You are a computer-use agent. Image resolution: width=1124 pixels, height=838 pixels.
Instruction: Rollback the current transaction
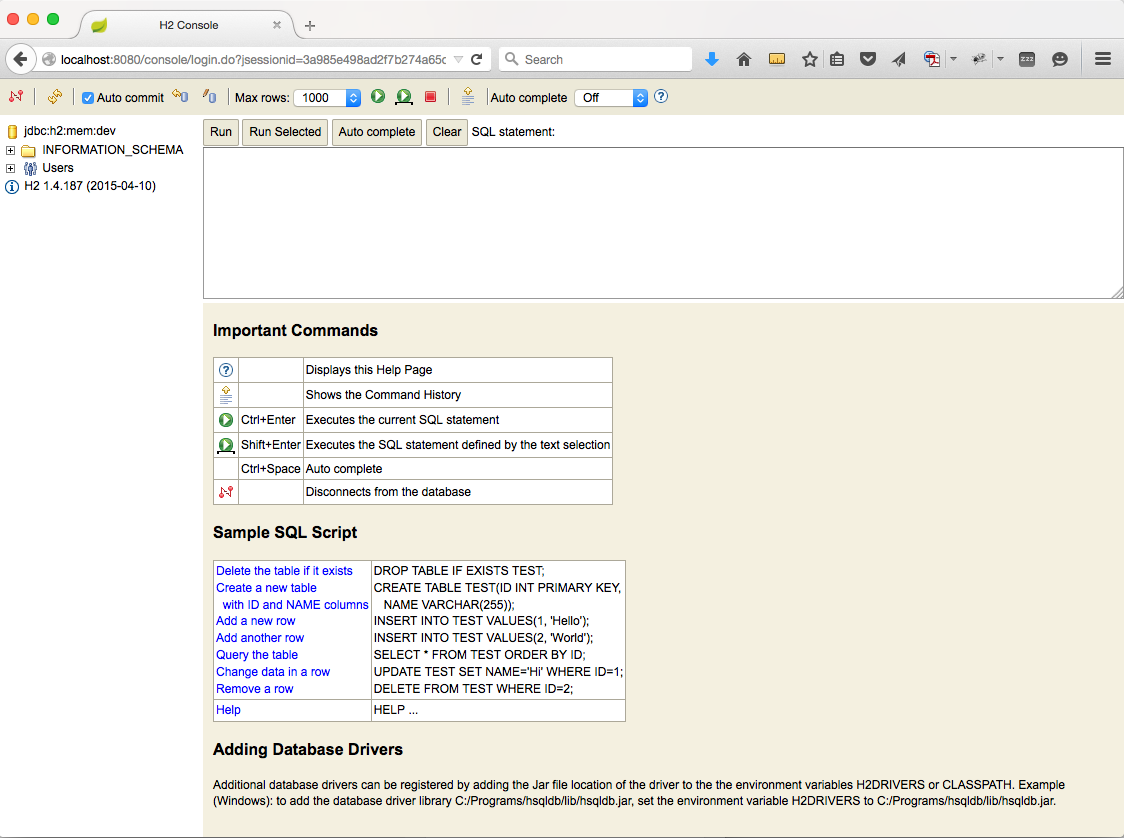(209, 96)
